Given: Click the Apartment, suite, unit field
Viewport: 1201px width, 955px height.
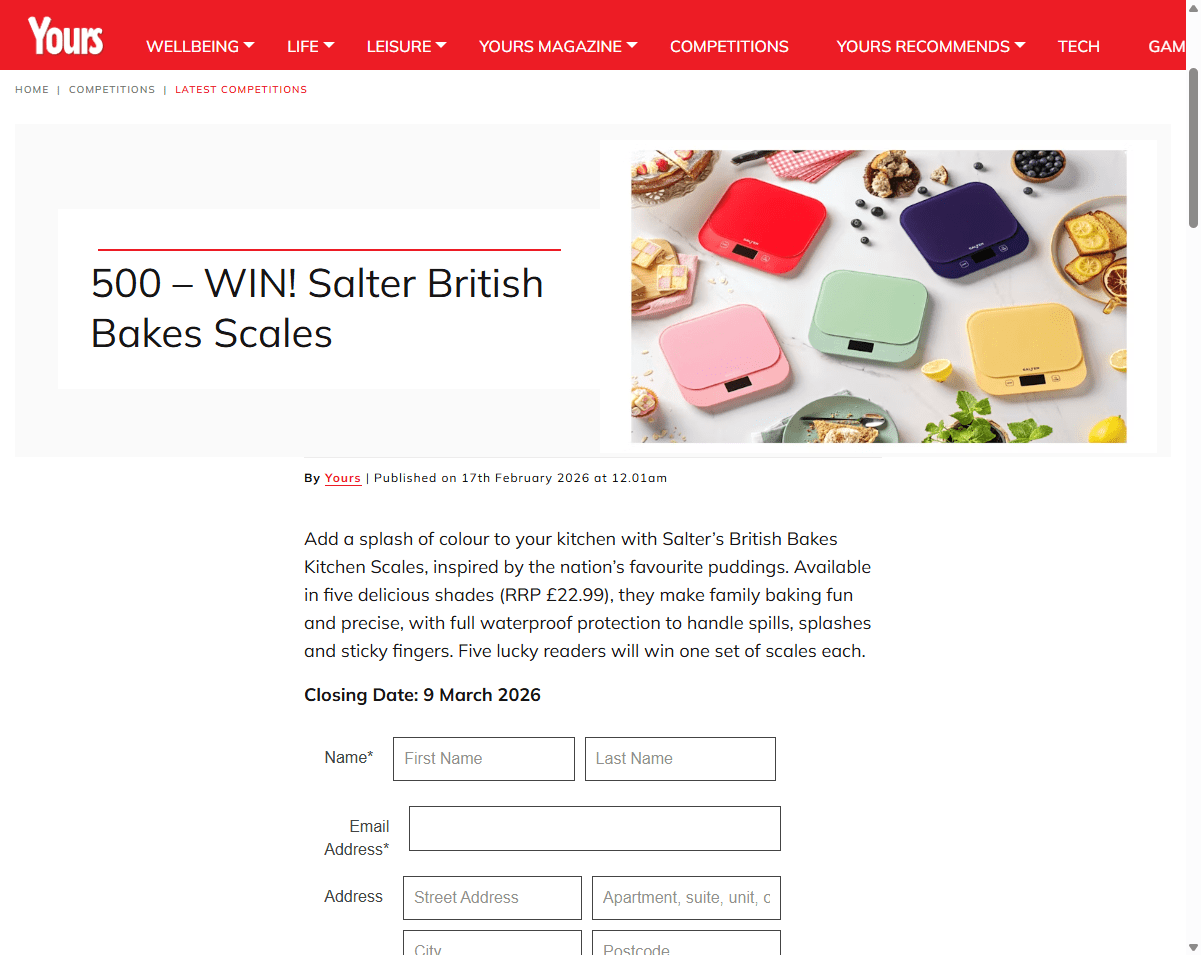Looking at the screenshot, I should click(x=686, y=898).
